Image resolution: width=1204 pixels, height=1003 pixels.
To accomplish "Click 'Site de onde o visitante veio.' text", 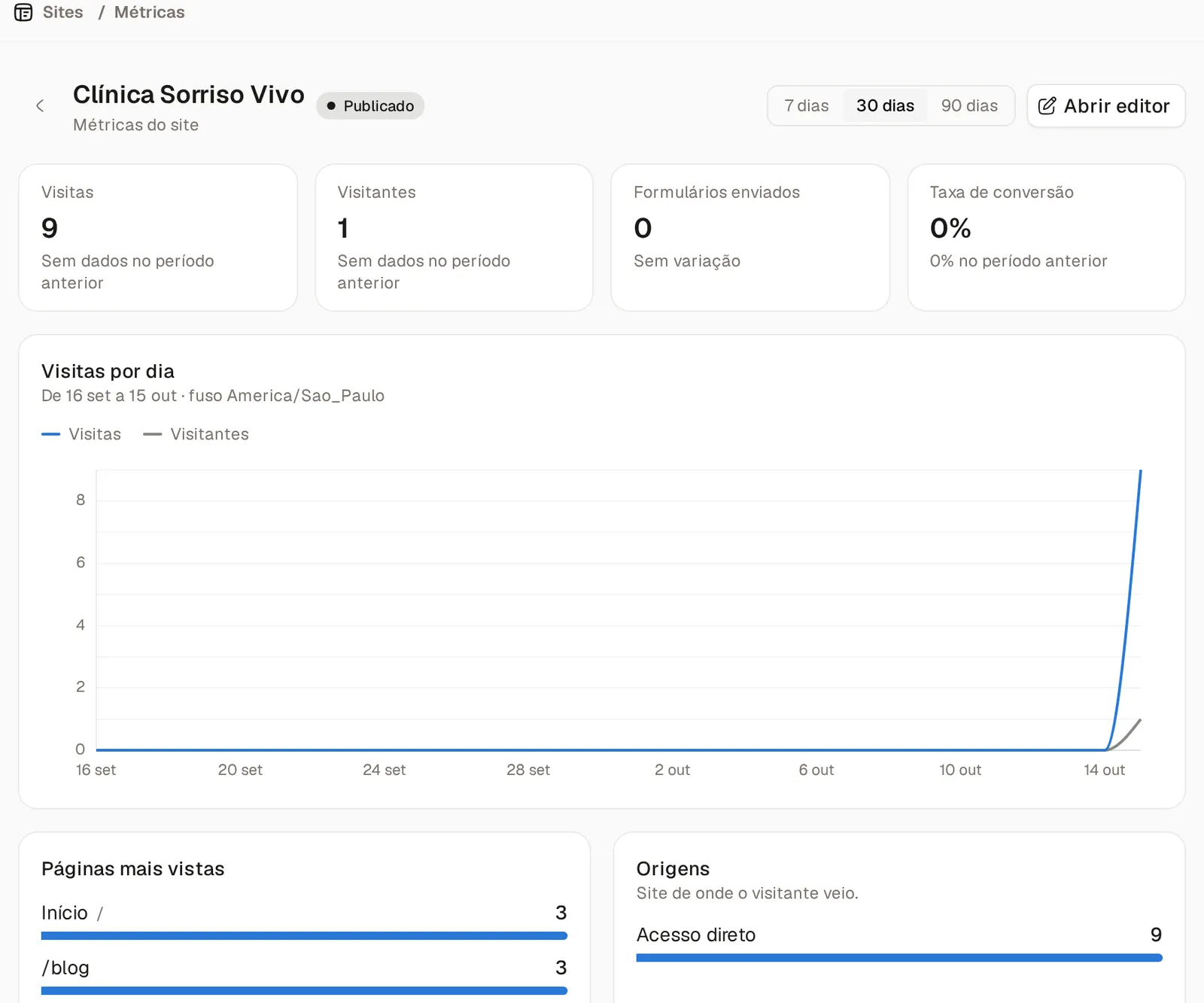I will [747, 893].
